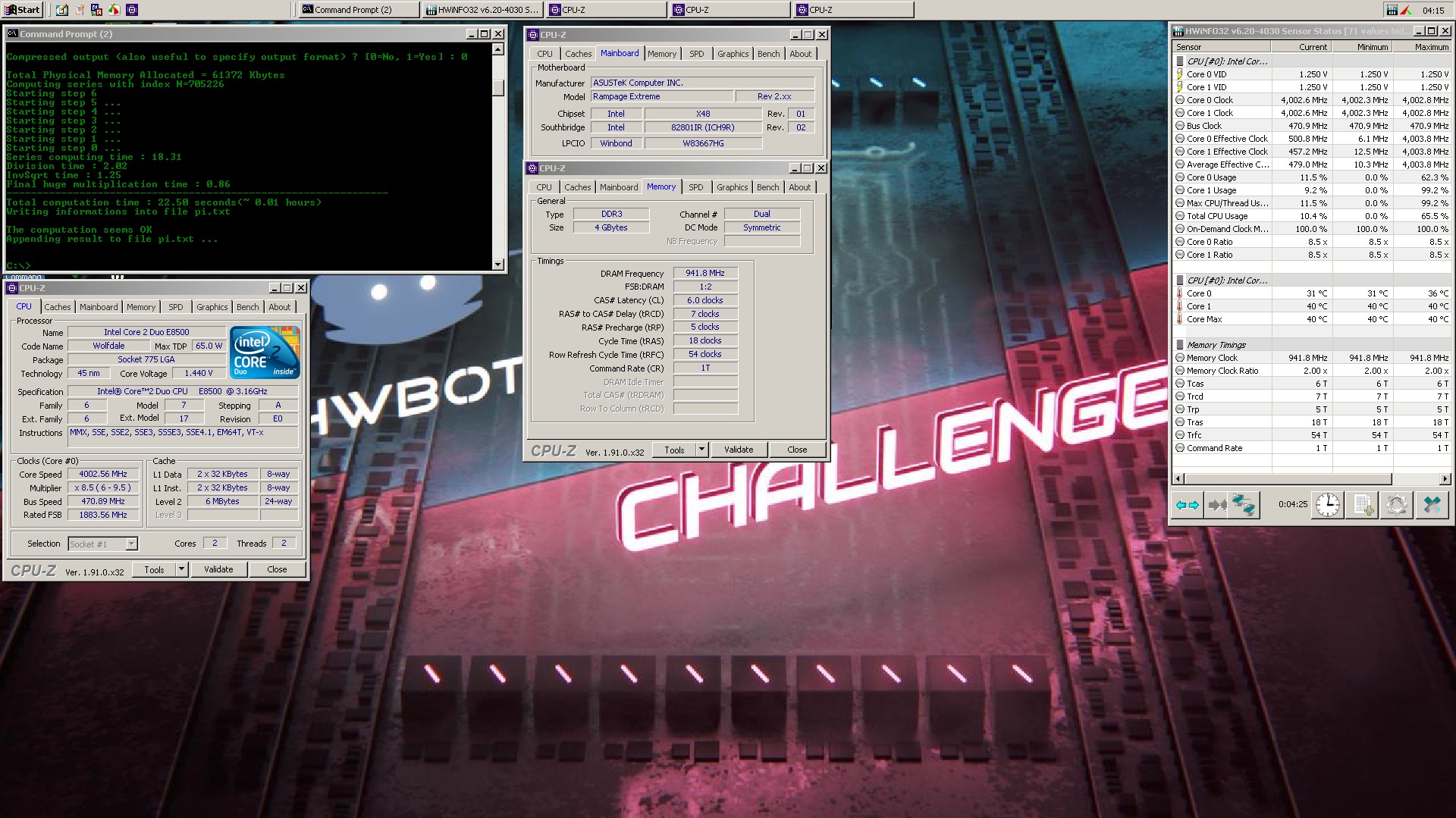This screenshot has width=1456, height=818.
Task: Open Command Prompt window system menu icon
Action: 13,34
